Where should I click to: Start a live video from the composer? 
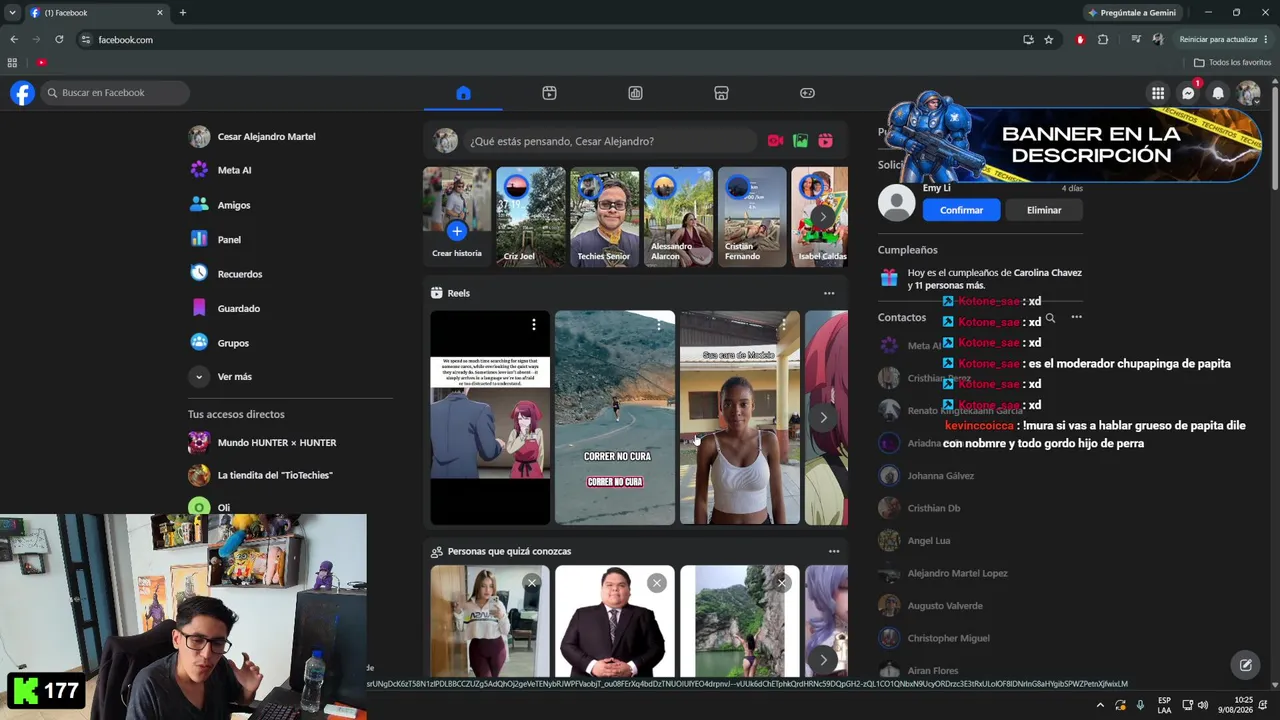[x=775, y=141]
